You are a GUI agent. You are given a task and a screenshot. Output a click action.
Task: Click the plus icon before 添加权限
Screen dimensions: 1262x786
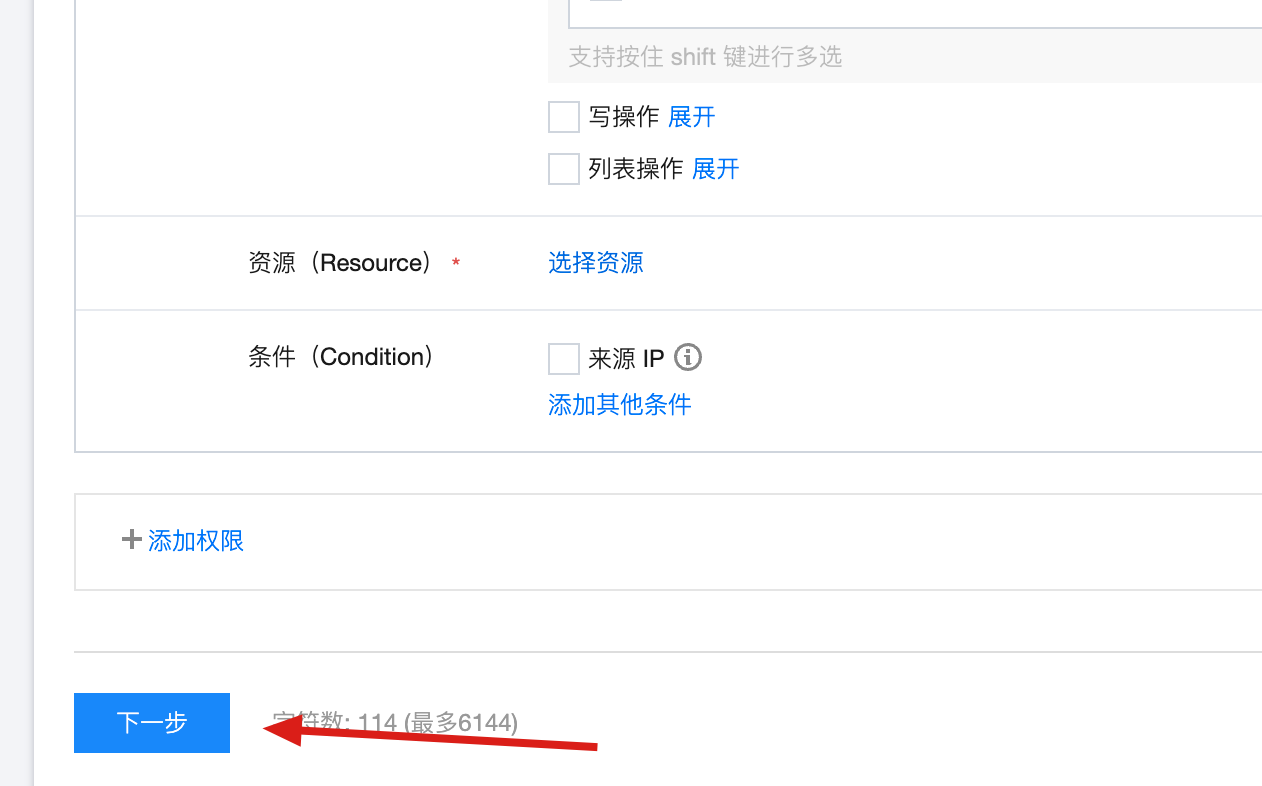pyautogui.click(x=131, y=540)
